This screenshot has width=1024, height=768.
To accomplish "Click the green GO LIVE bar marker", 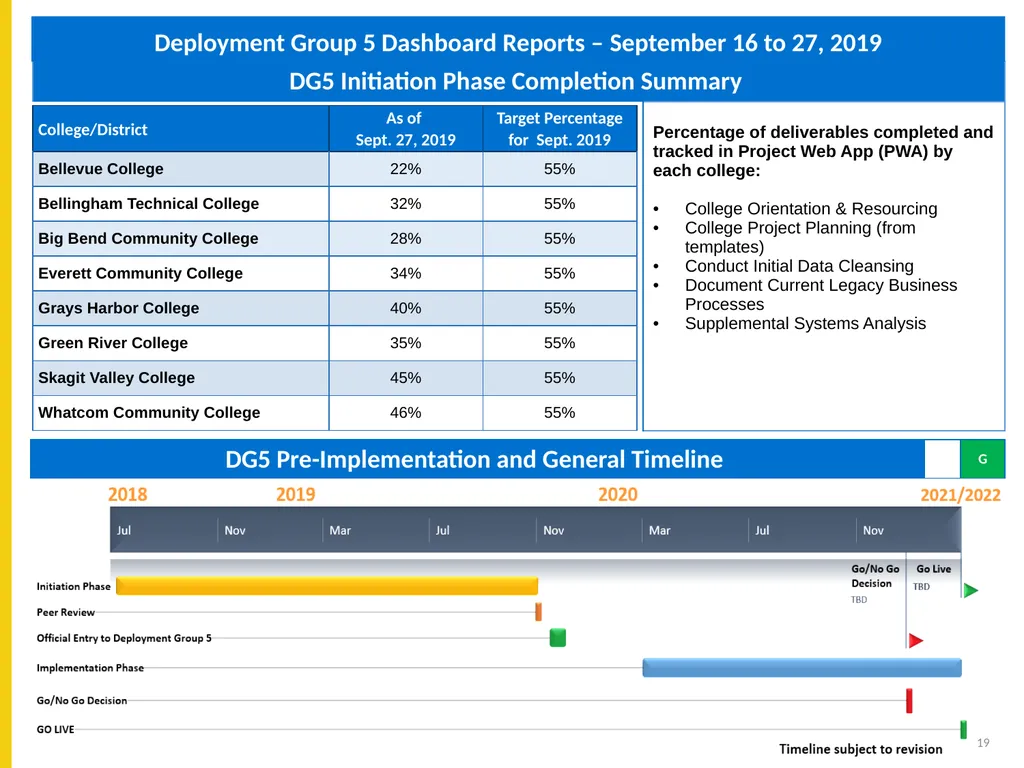I will (x=963, y=729).
